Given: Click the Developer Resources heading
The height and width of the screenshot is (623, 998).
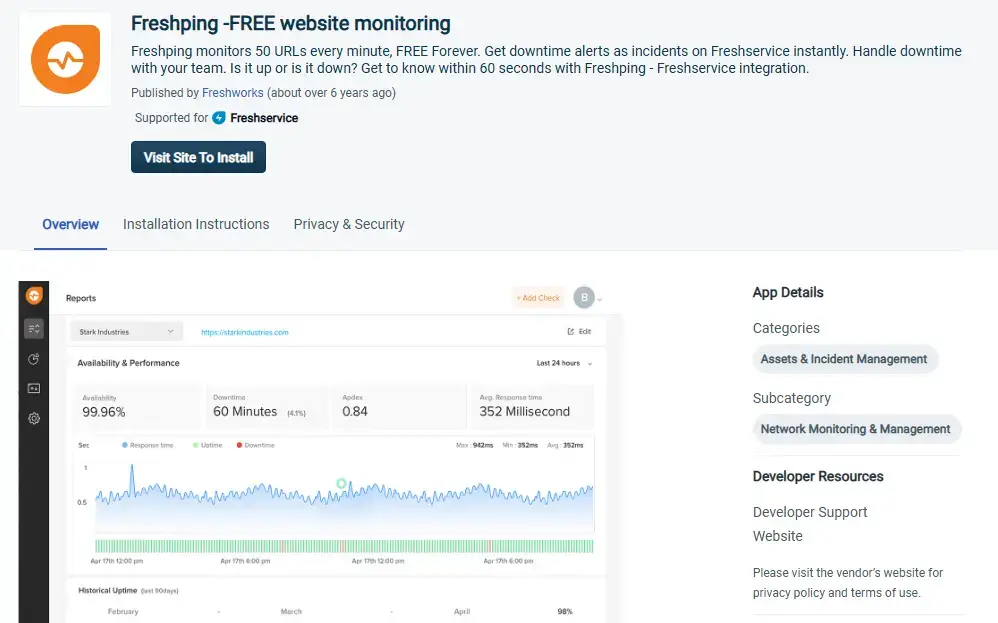Looking at the screenshot, I should point(818,476).
